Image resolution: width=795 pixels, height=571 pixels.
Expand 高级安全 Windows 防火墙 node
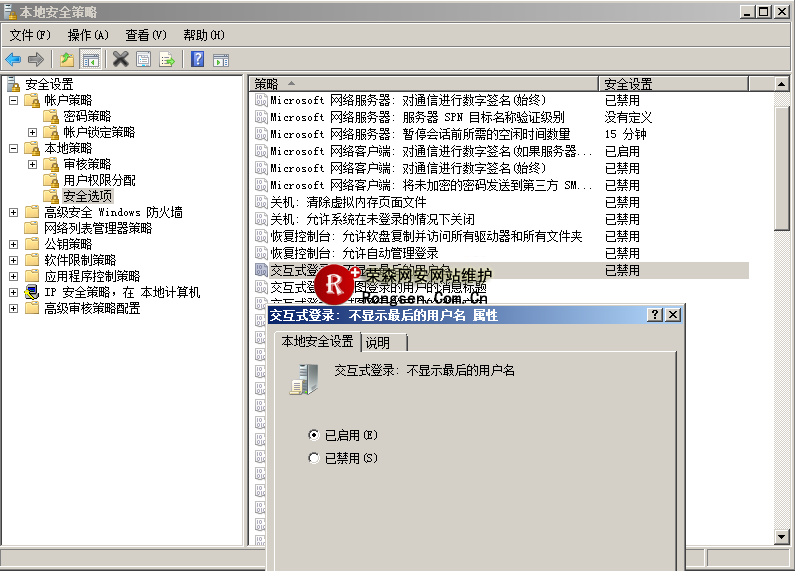coord(13,212)
